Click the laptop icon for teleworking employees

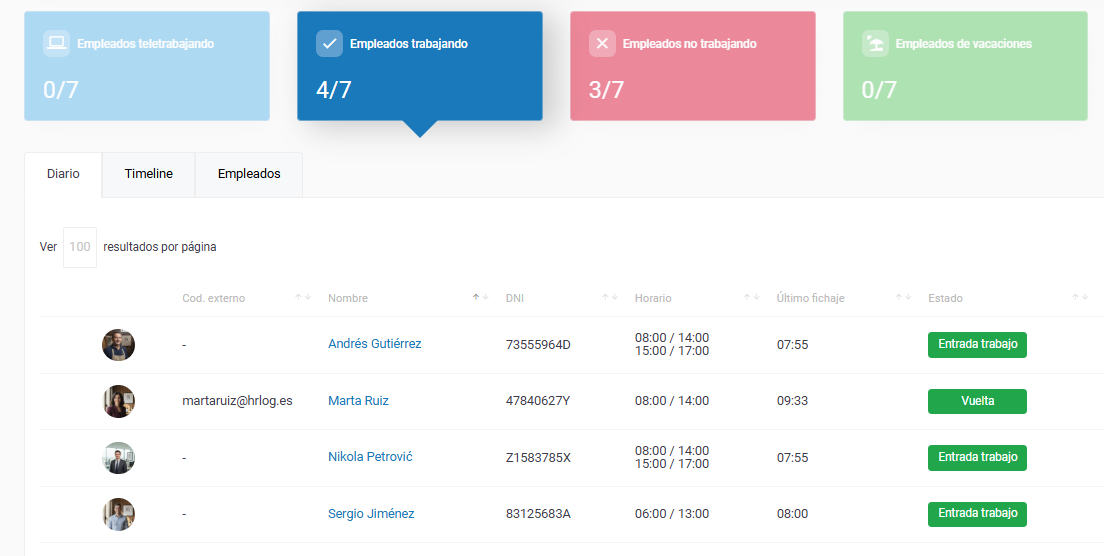[56, 43]
